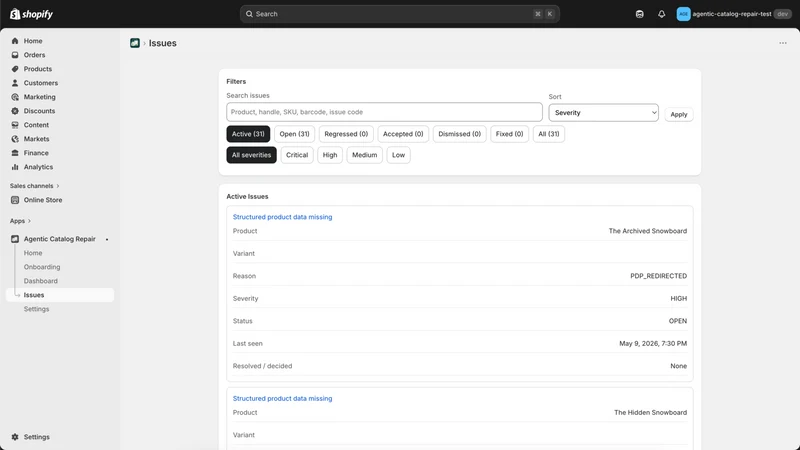The width and height of the screenshot is (800, 450).
Task: Click the Orders inbox icon
Action: point(15,55)
